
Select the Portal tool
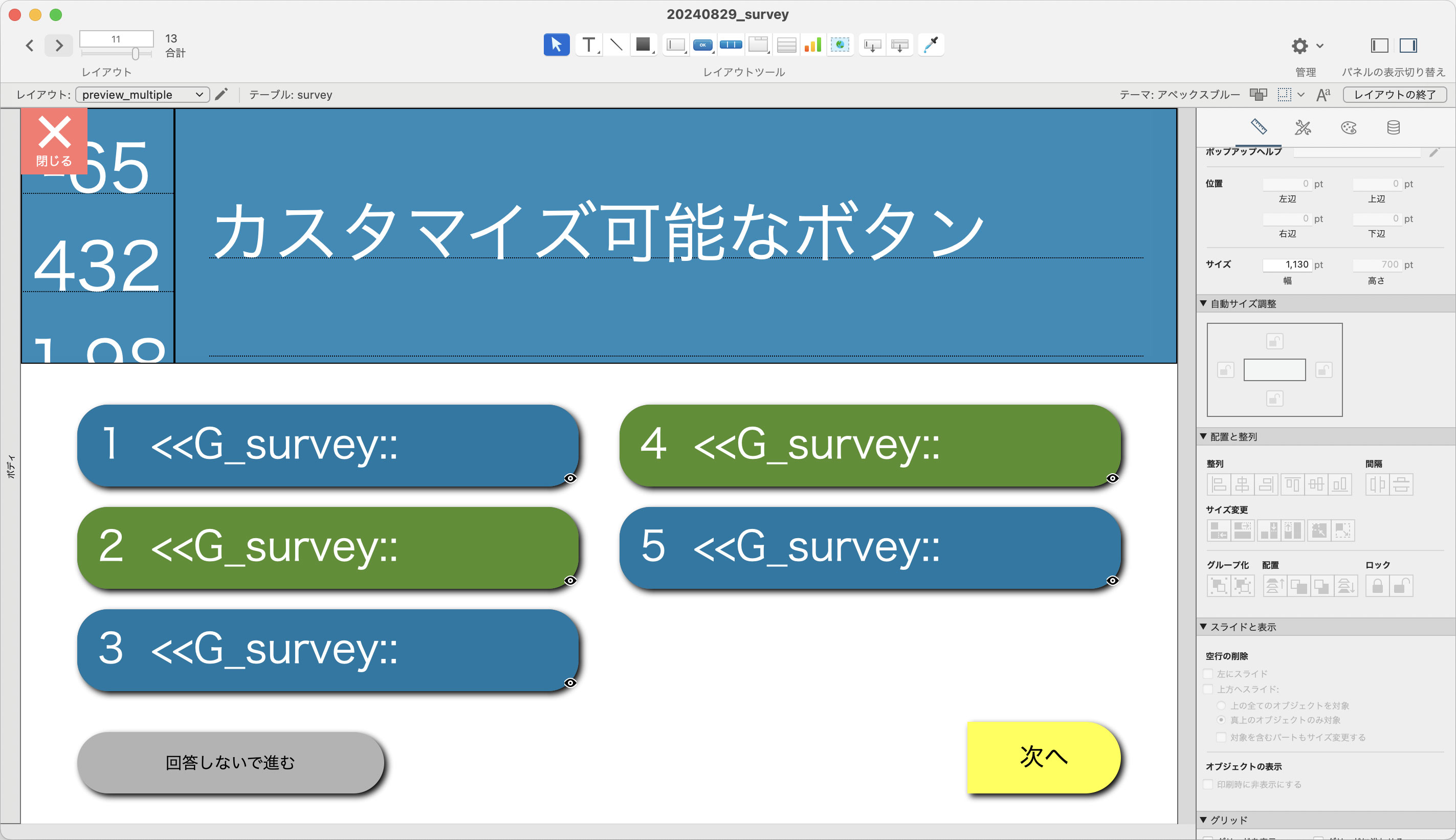coord(786,45)
